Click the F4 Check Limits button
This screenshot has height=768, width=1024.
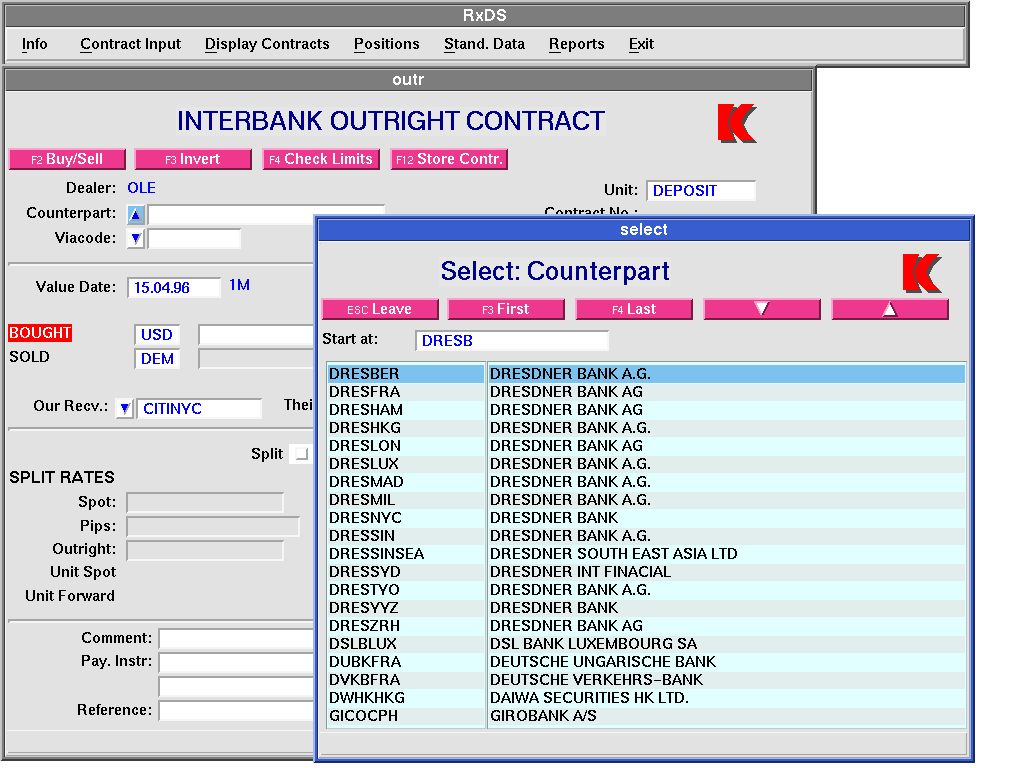[321, 159]
